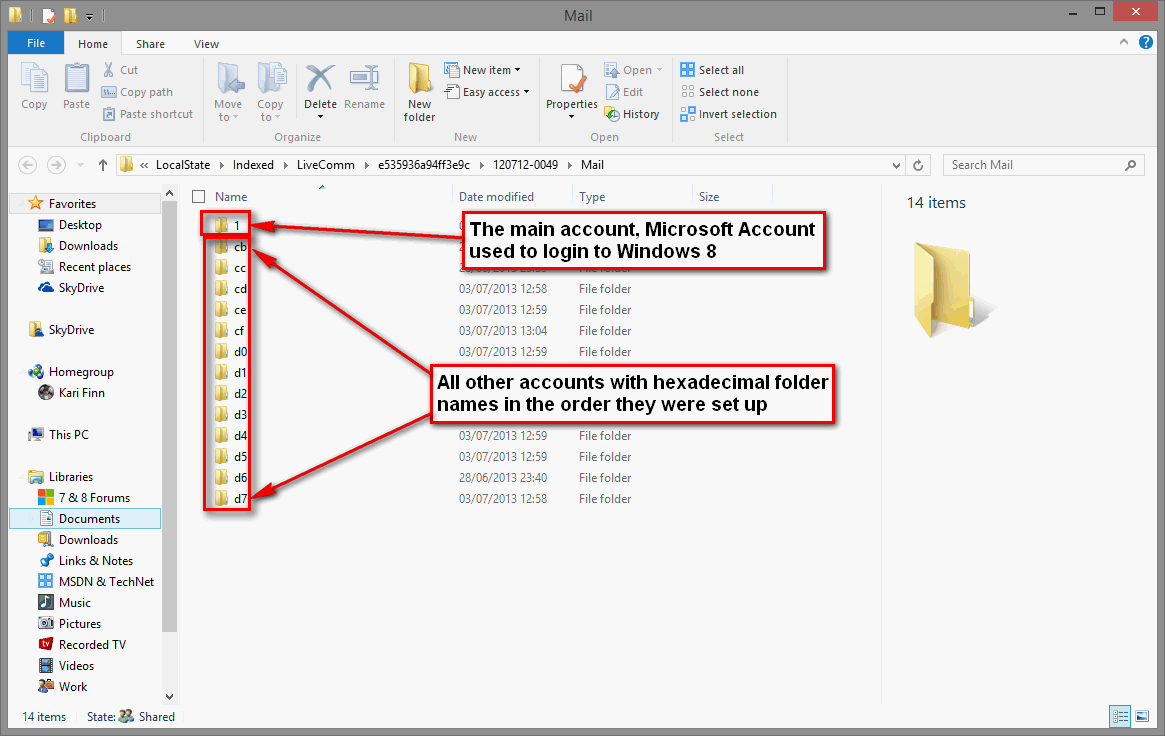Open History in the ribbon

pyautogui.click(x=632, y=114)
